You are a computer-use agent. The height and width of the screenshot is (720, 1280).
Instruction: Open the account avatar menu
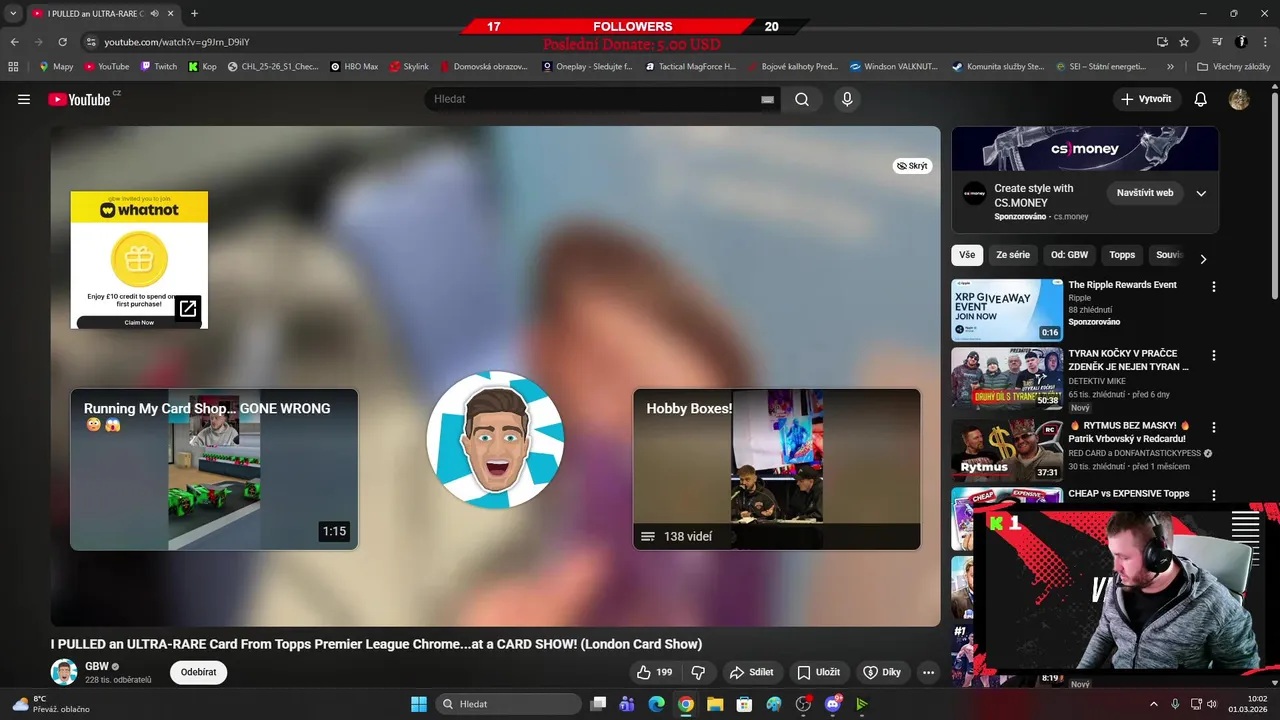(1239, 99)
